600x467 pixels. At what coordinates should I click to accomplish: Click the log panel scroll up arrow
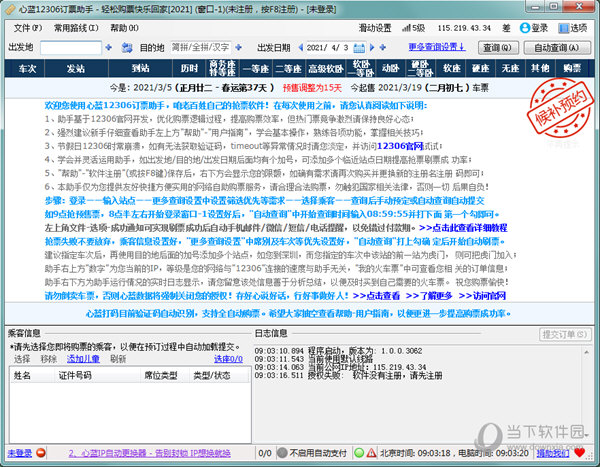pyautogui.click(x=586, y=352)
